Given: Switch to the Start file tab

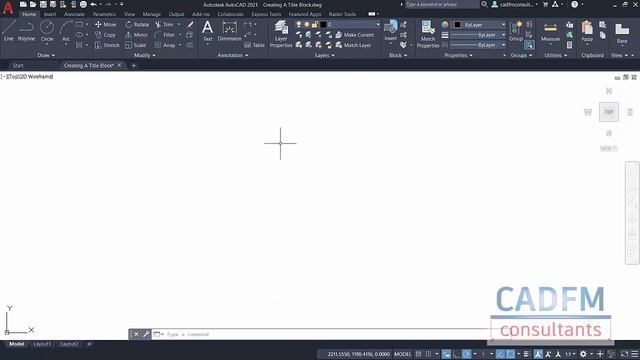Looking at the screenshot, I should (x=18, y=66).
